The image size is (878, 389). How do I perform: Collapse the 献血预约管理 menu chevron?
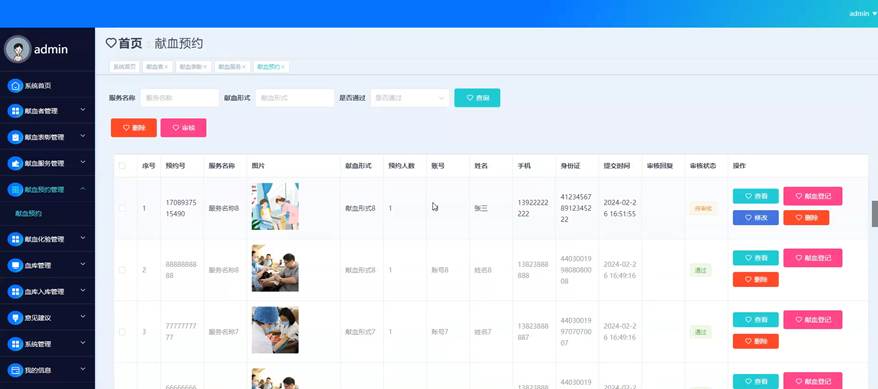click(x=83, y=189)
